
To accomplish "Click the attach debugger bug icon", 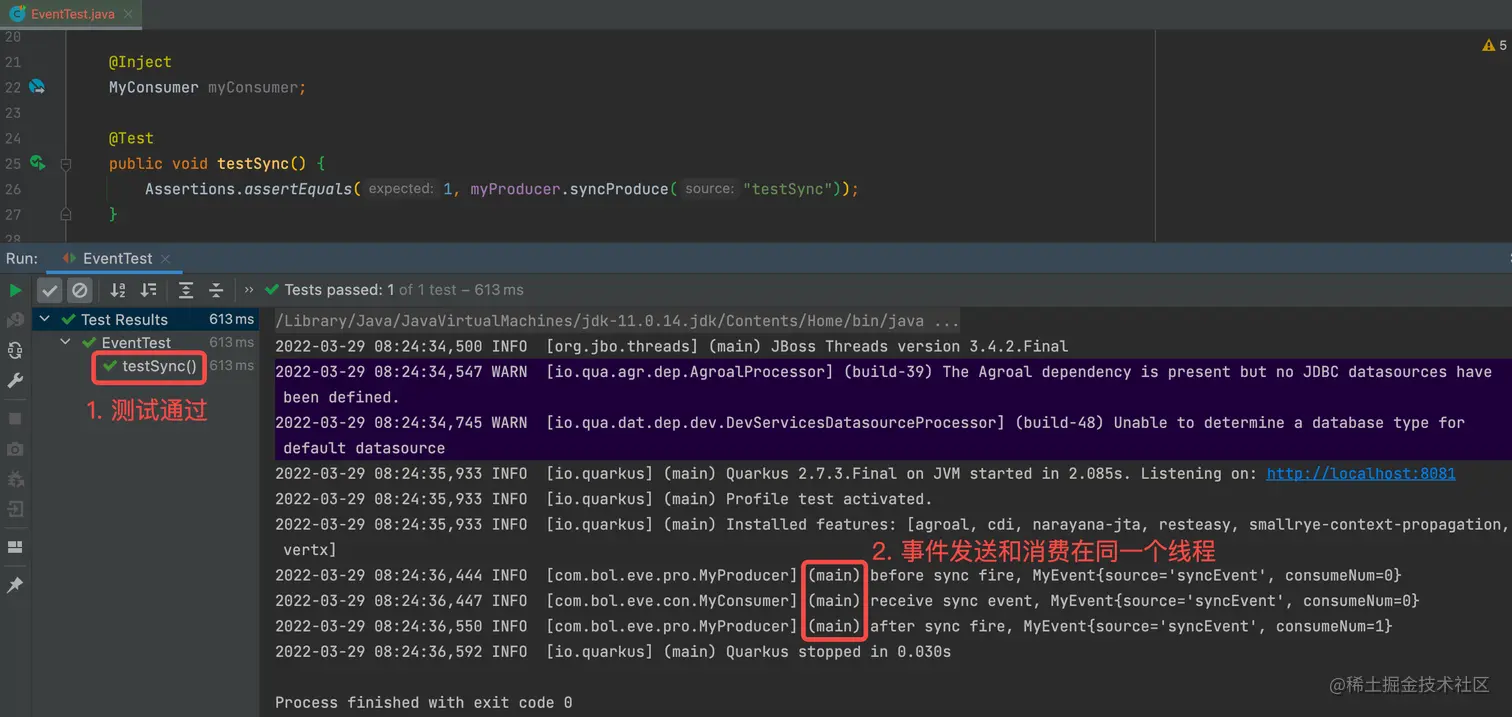I will point(15,479).
